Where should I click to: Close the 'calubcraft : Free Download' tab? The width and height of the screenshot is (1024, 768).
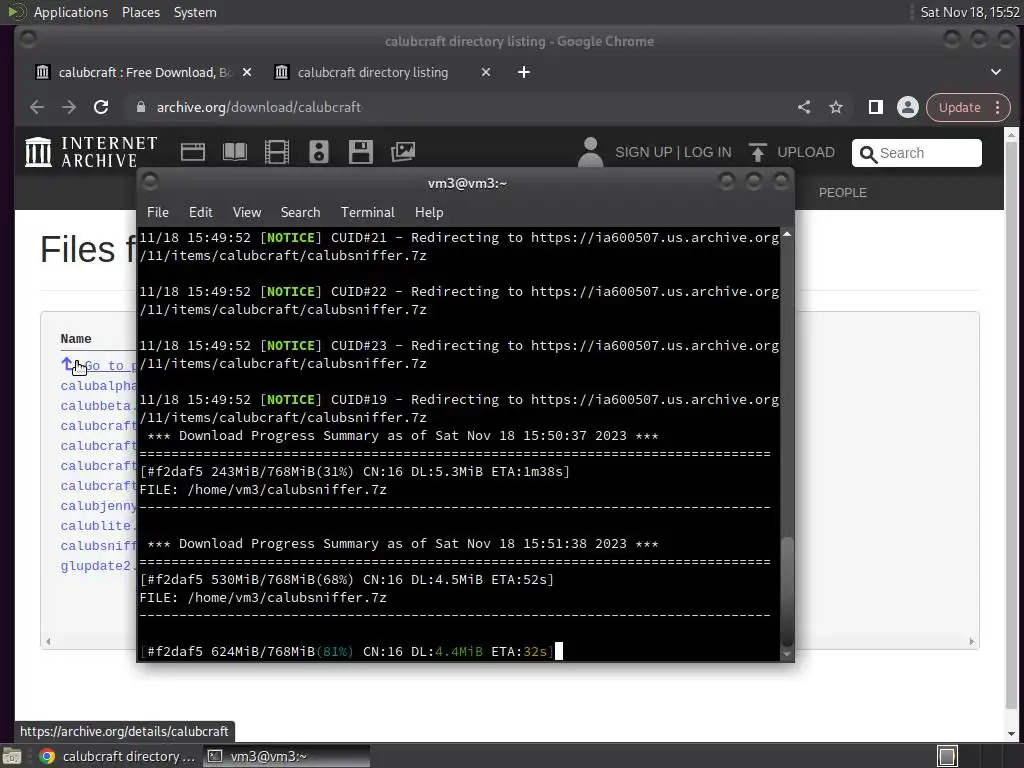[x=247, y=72]
